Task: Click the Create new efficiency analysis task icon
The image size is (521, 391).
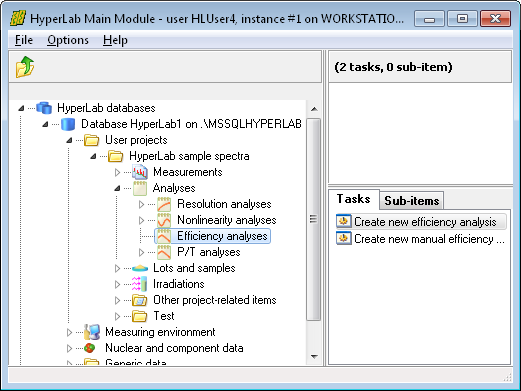Action: tap(344, 221)
